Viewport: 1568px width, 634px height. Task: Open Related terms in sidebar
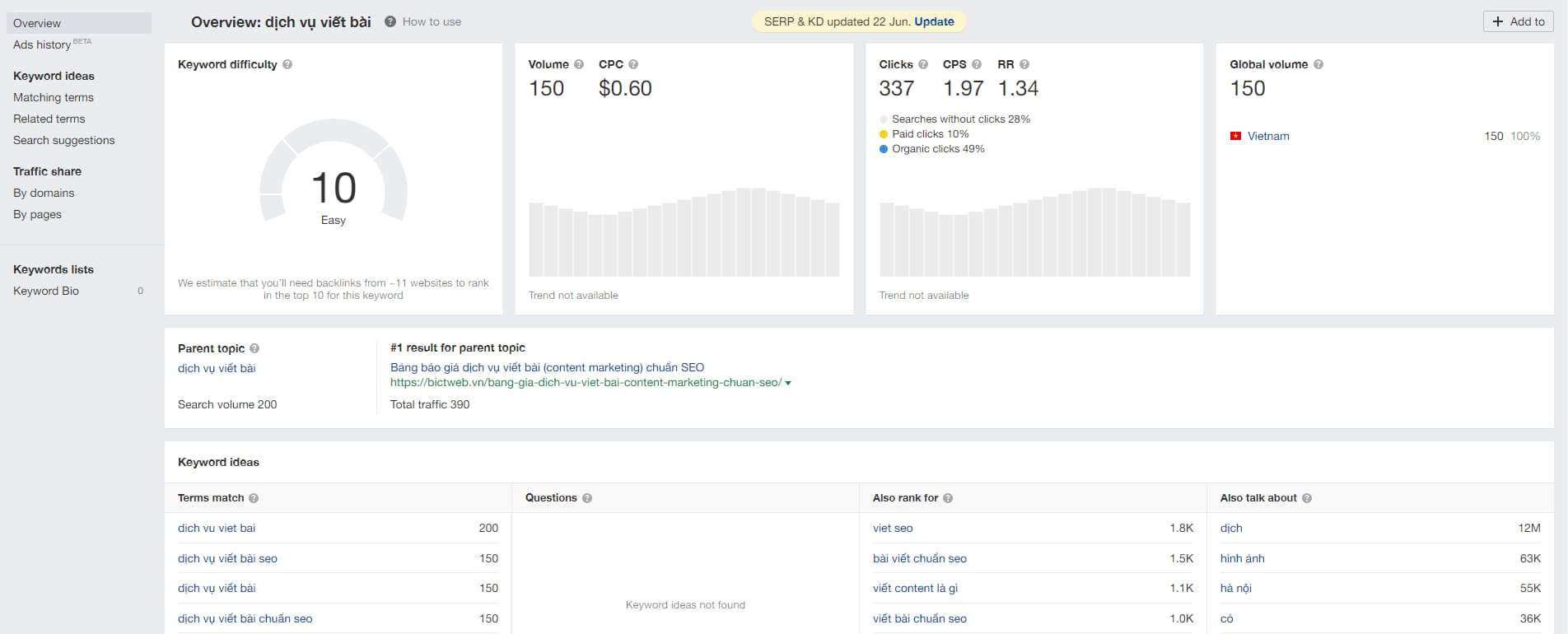pyautogui.click(x=49, y=119)
